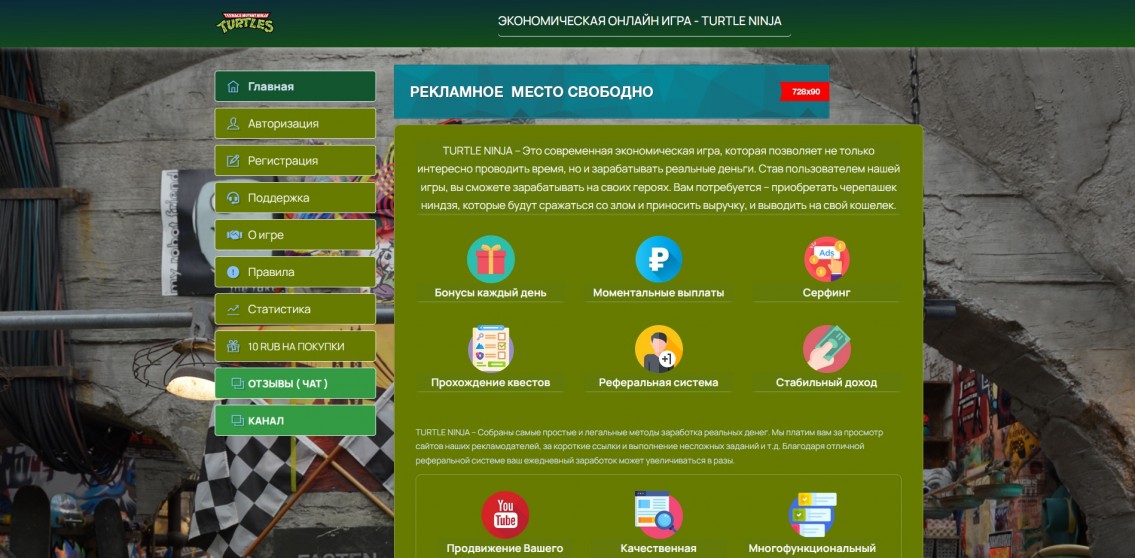This screenshot has height=558, width=1135.
Task: Click the blue ruble payouts icon
Action: click(x=658, y=259)
